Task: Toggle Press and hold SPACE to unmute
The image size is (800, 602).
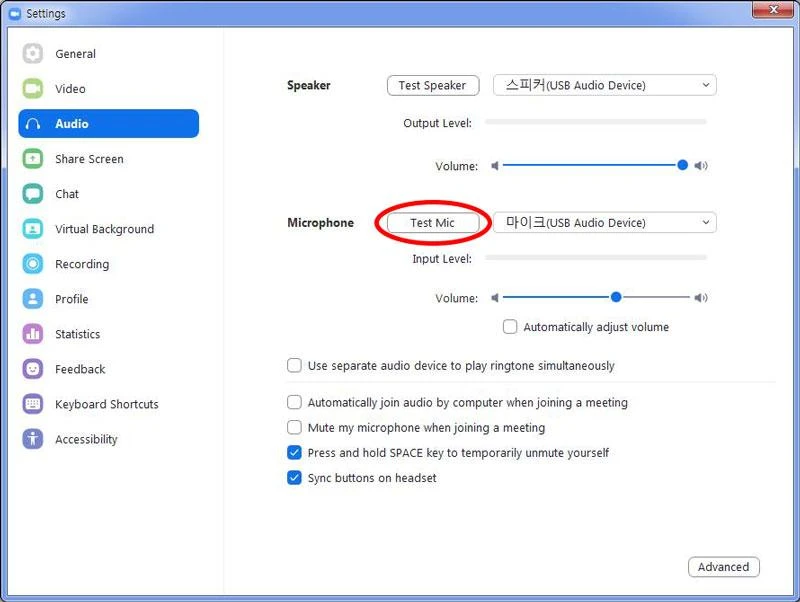Action: click(294, 453)
